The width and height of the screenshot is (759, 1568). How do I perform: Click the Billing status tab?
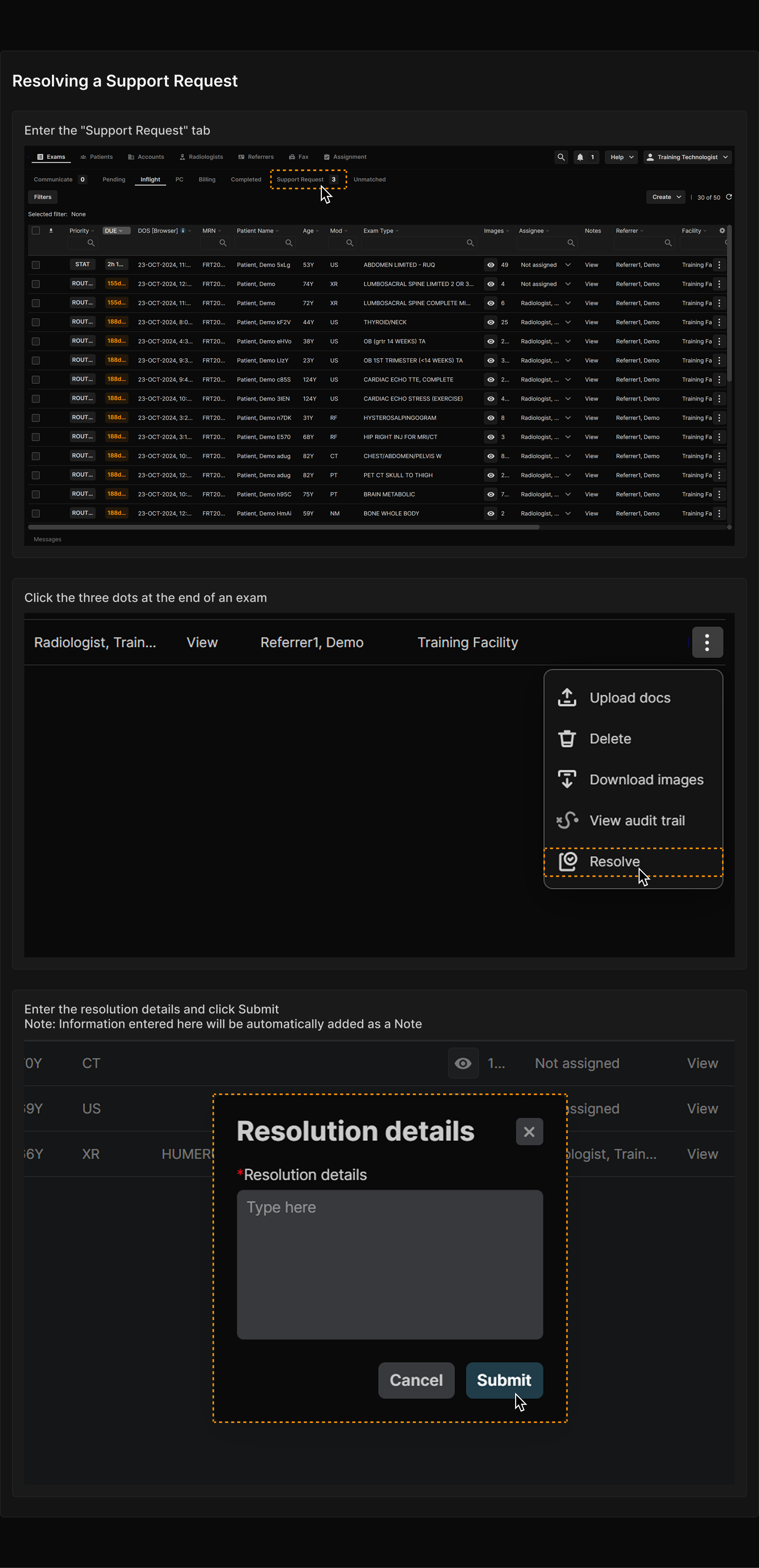click(207, 179)
